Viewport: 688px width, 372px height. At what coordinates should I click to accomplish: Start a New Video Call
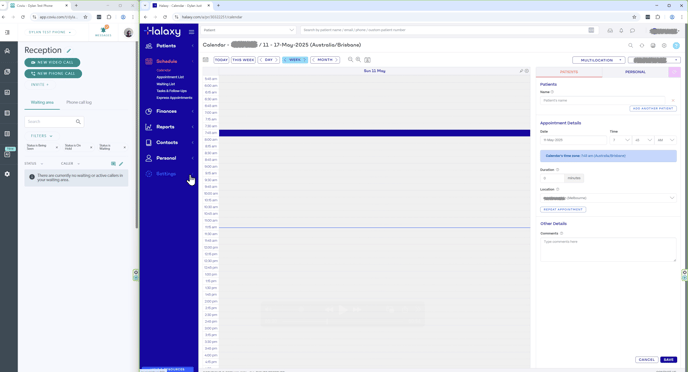(x=52, y=62)
